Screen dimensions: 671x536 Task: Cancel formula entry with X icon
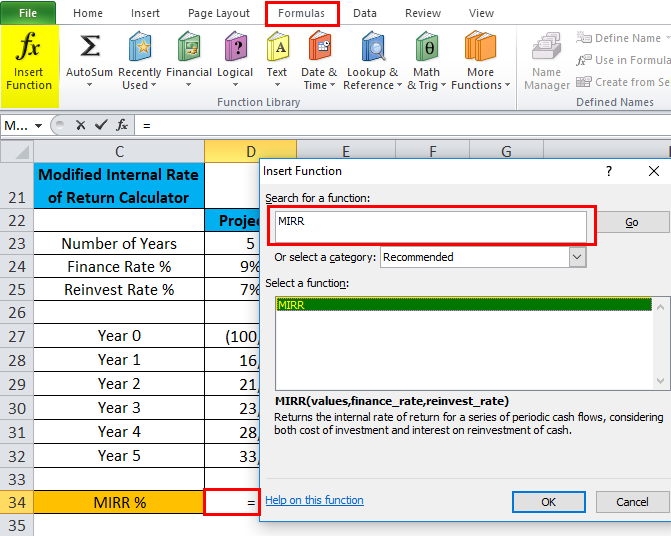click(80, 125)
